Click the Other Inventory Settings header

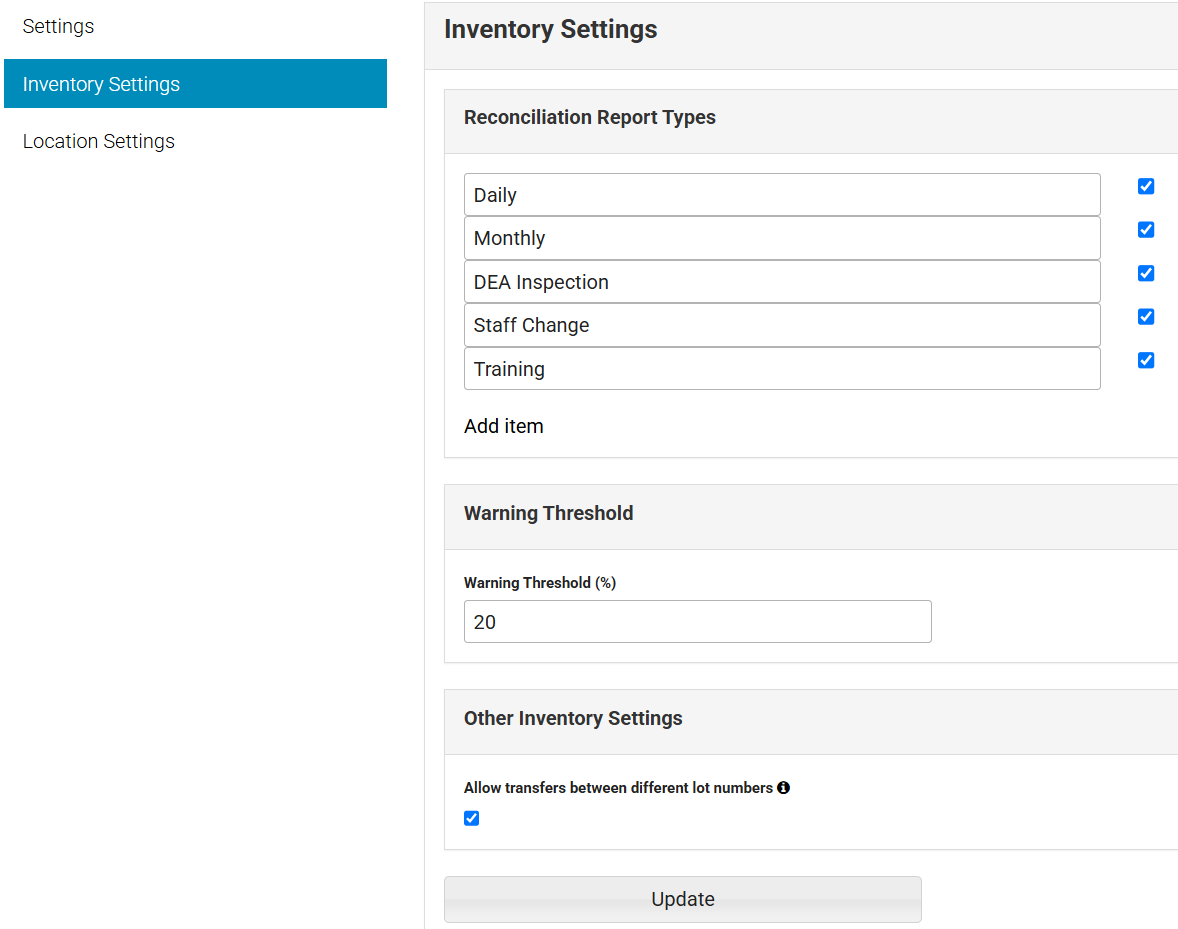573,718
